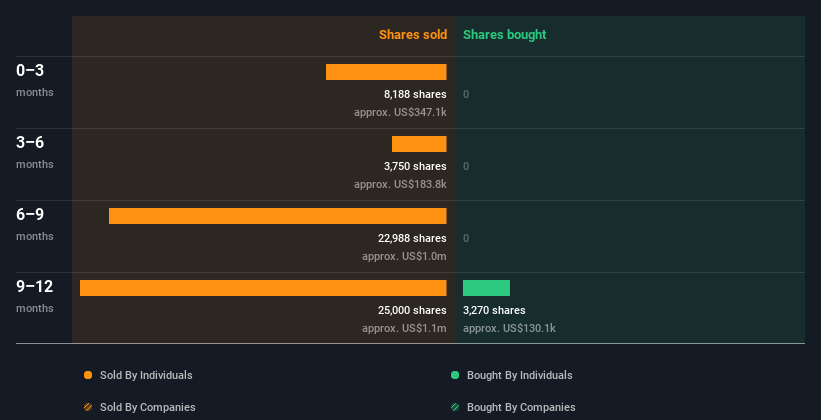This screenshot has height=420, width=821.
Task: Click the zero bought value in 0–3 months row
Action: point(466,94)
